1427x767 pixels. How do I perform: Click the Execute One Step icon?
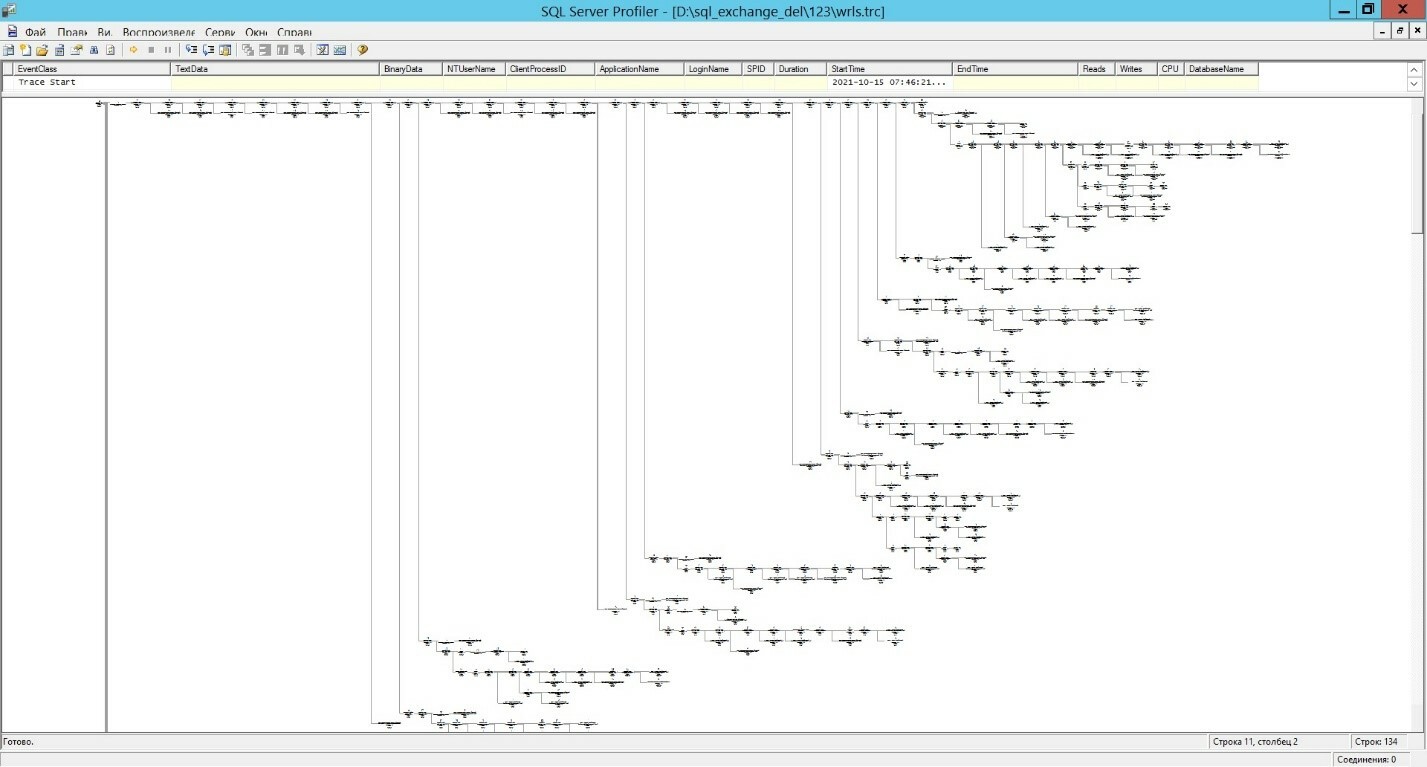point(191,50)
